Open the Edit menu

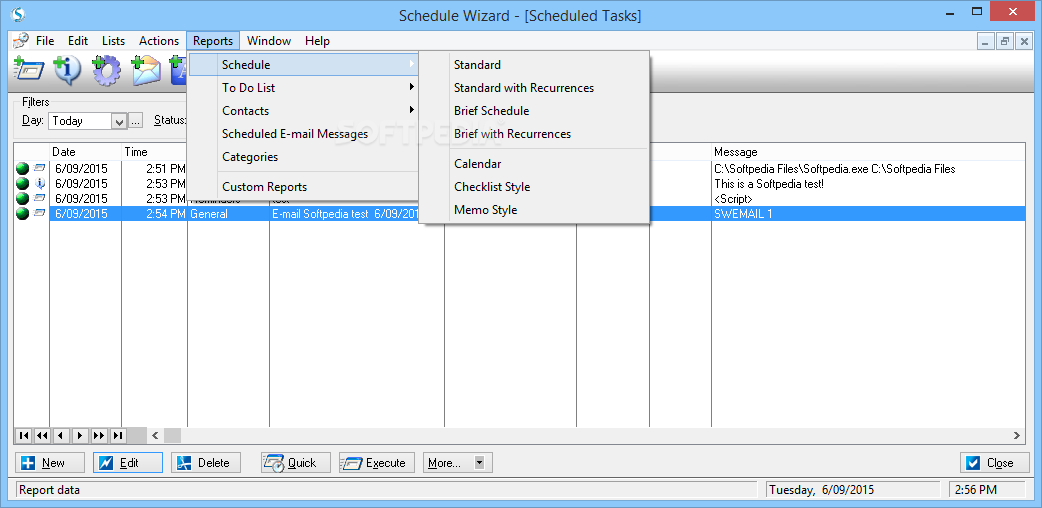78,41
